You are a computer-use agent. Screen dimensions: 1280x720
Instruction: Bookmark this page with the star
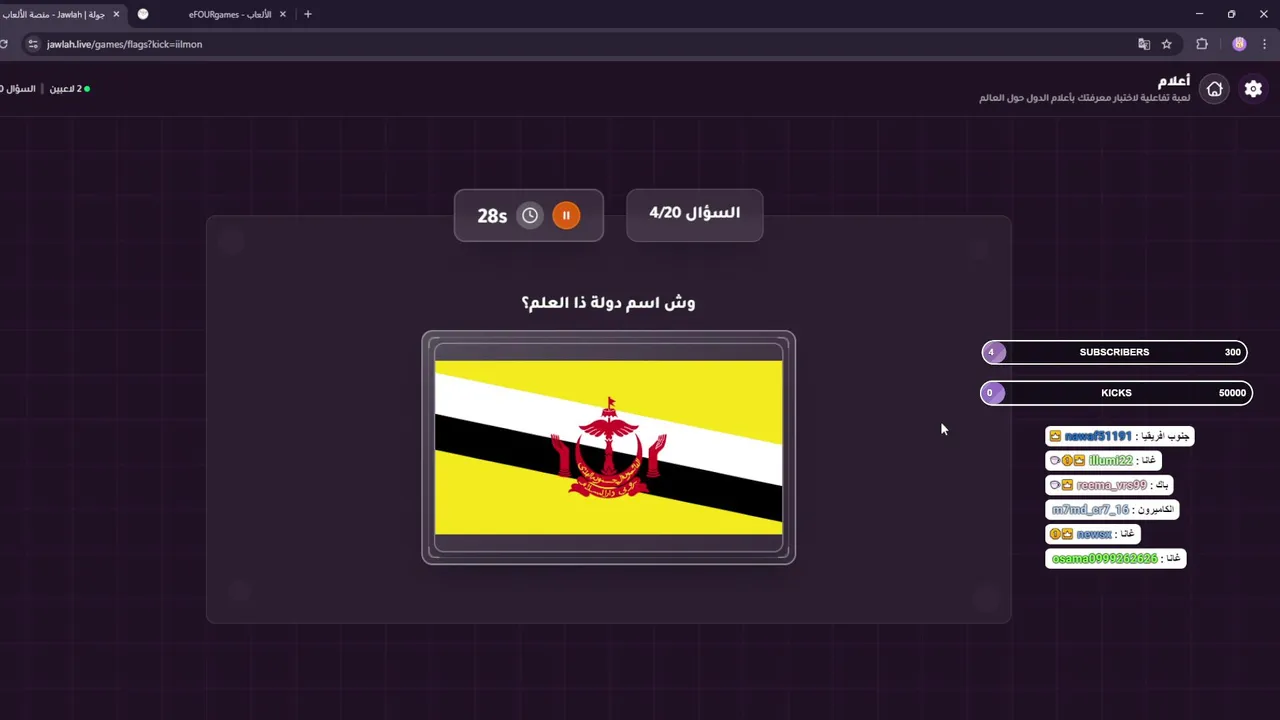click(1167, 44)
